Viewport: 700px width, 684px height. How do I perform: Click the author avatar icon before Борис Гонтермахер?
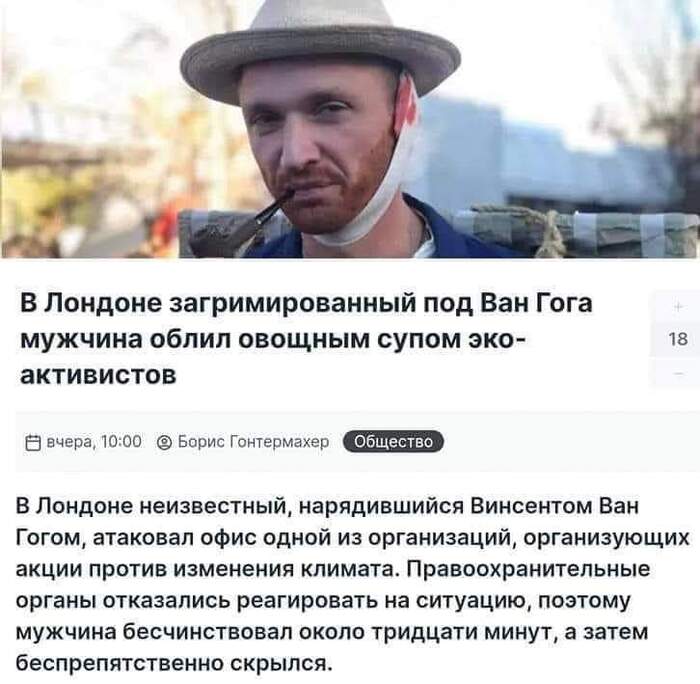(164, 442)
